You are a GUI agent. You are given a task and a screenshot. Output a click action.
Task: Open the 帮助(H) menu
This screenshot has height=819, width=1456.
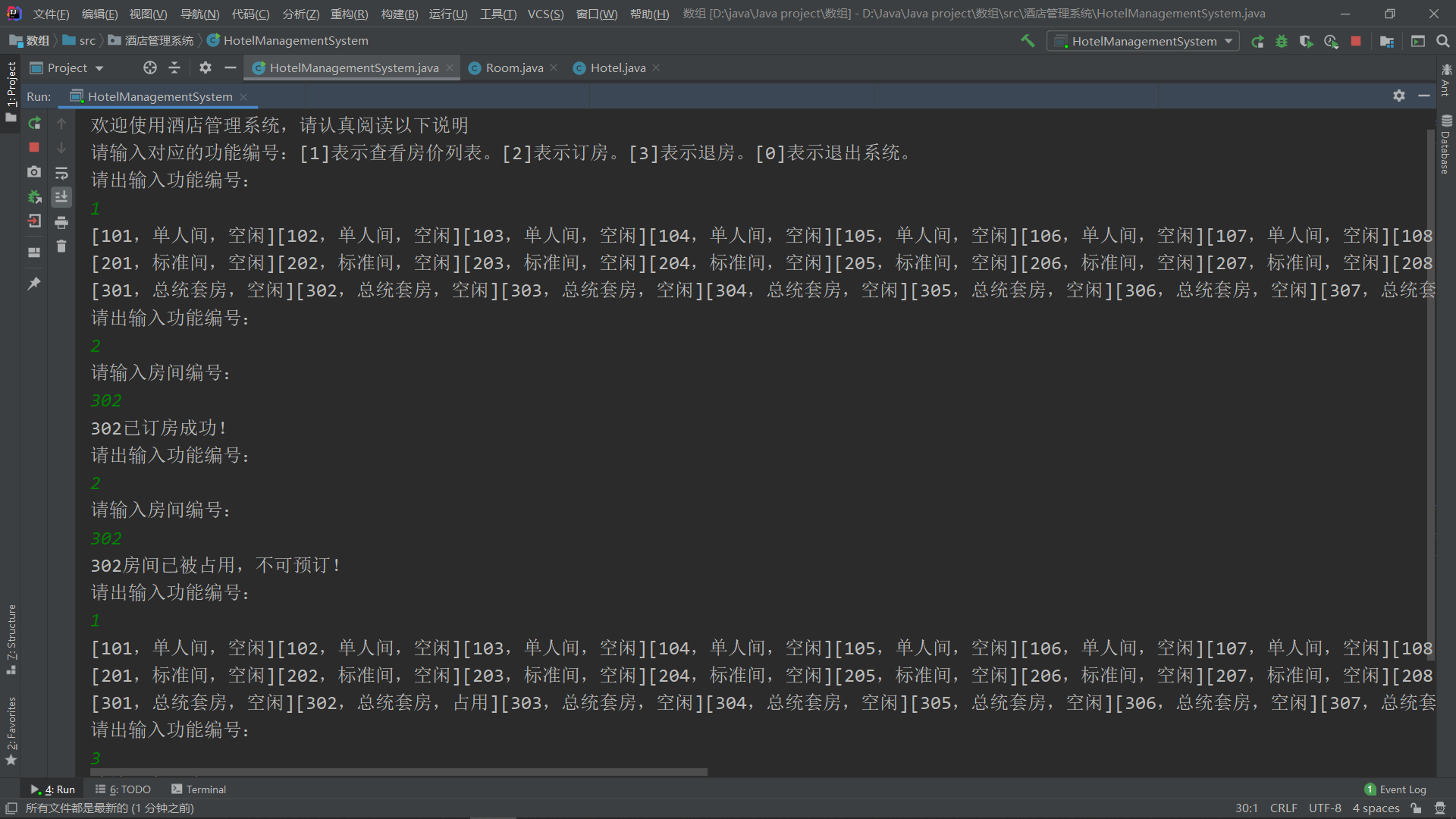(649, 14)
